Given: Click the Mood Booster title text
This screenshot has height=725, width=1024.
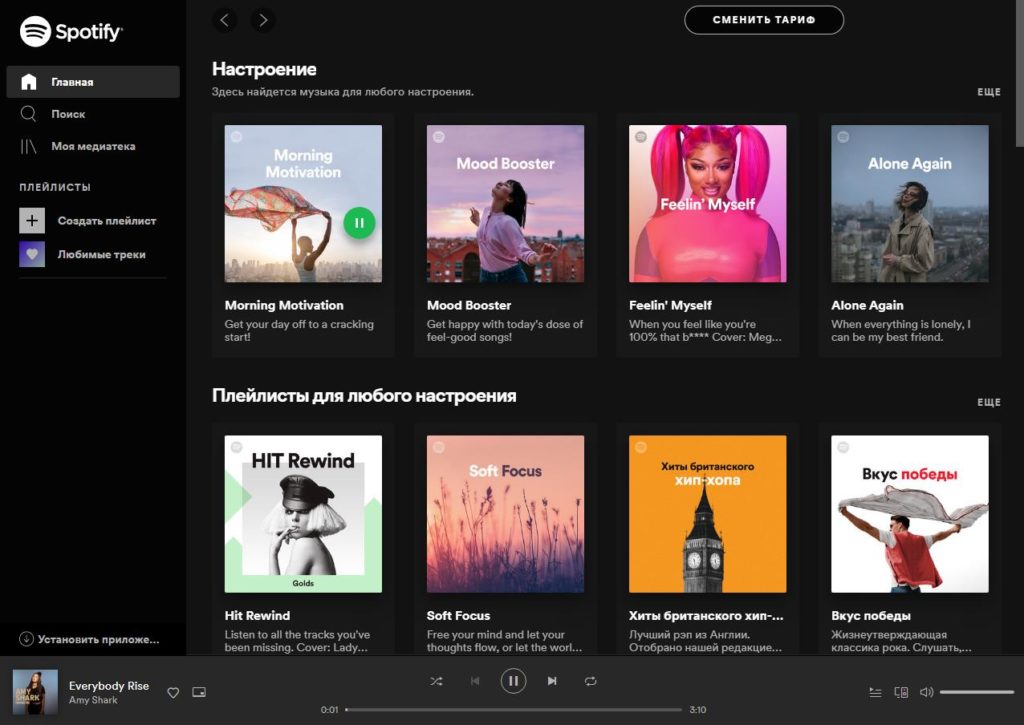Looking at the screenshot, I should pyautogui.click(x=469, y=305).
